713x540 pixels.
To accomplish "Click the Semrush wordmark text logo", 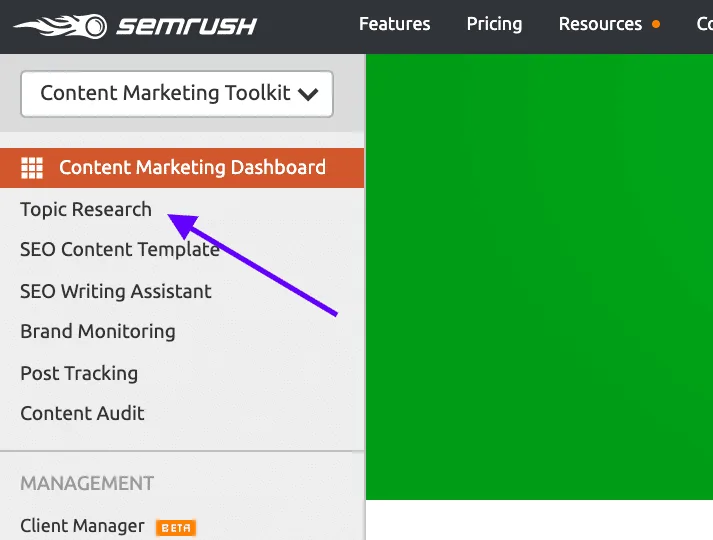I will pos(186,26).
